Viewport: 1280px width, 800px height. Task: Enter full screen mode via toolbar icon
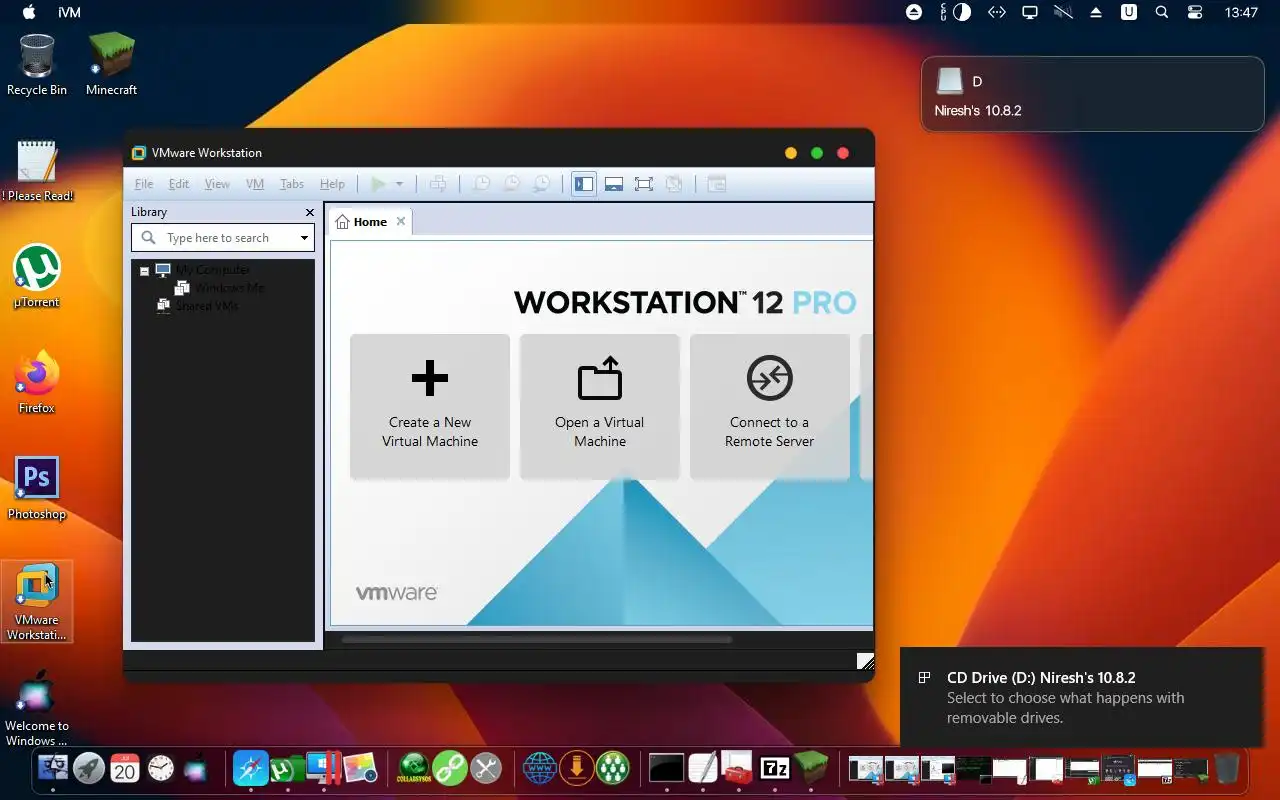(x=644, y=184)
